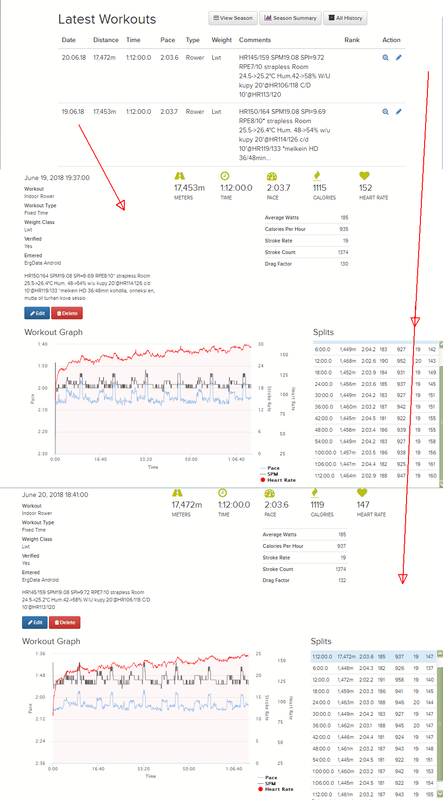The image size is (443, 800).
Task: Select split row 48:00.0 with 1,458m
Action: [375, 430]
